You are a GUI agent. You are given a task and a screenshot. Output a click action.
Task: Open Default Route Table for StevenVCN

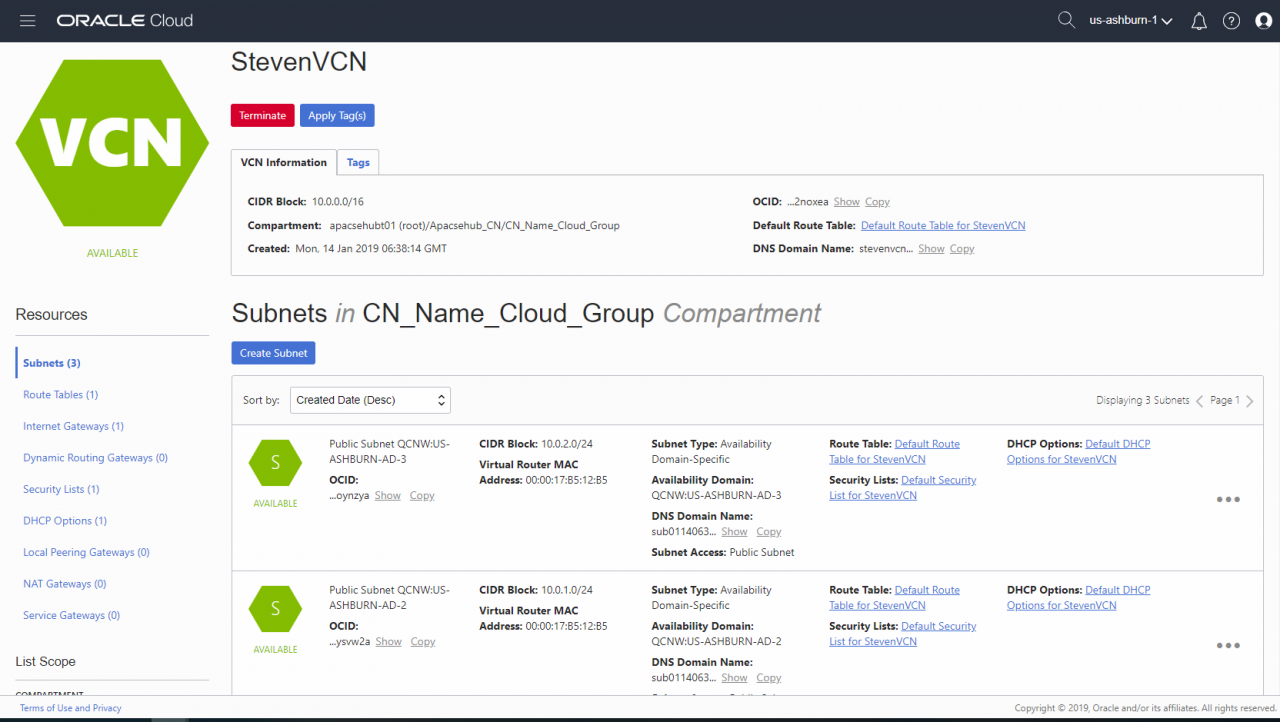942,225
